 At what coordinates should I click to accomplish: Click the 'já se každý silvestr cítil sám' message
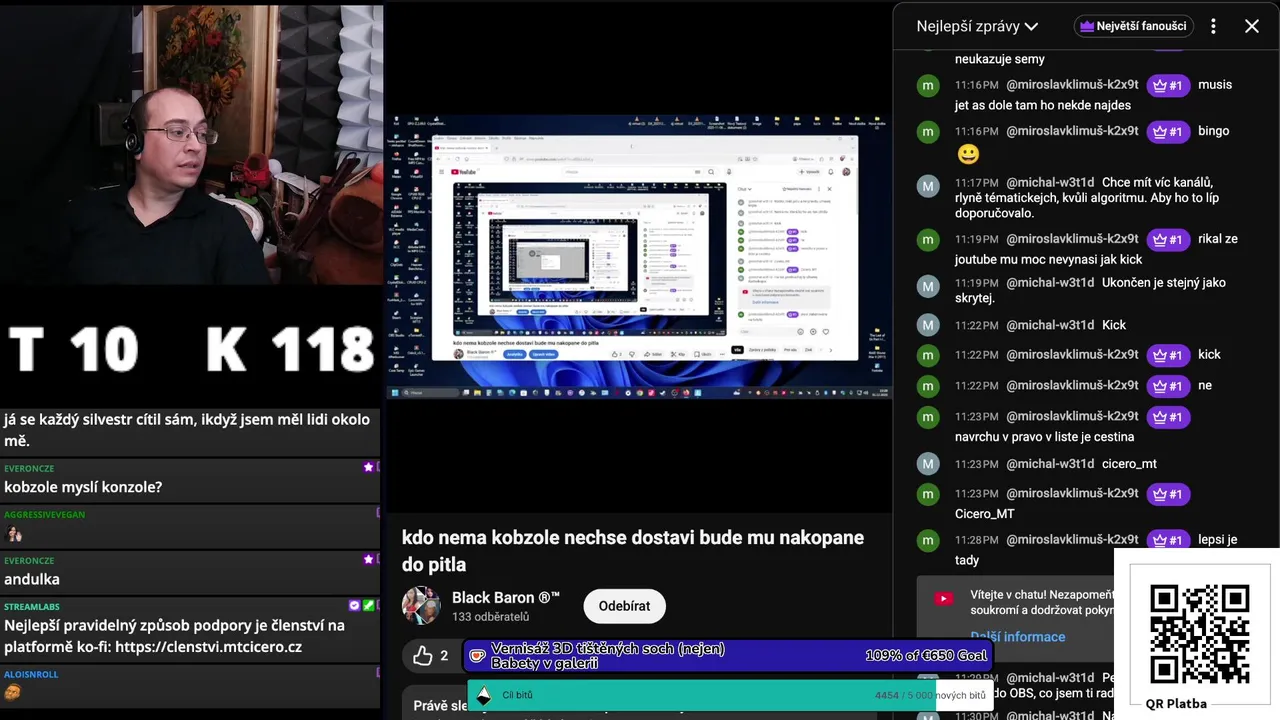(187, 430)
